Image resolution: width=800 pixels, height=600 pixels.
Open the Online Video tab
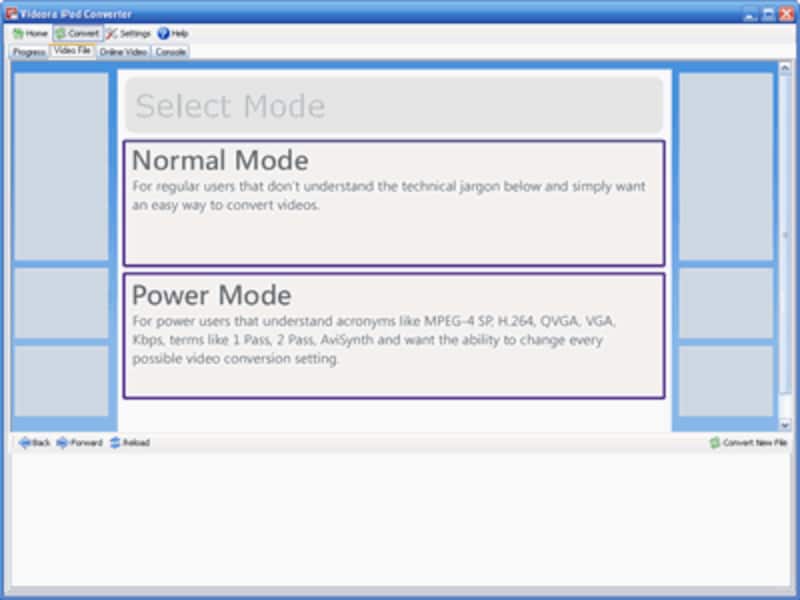pos(123,52)
